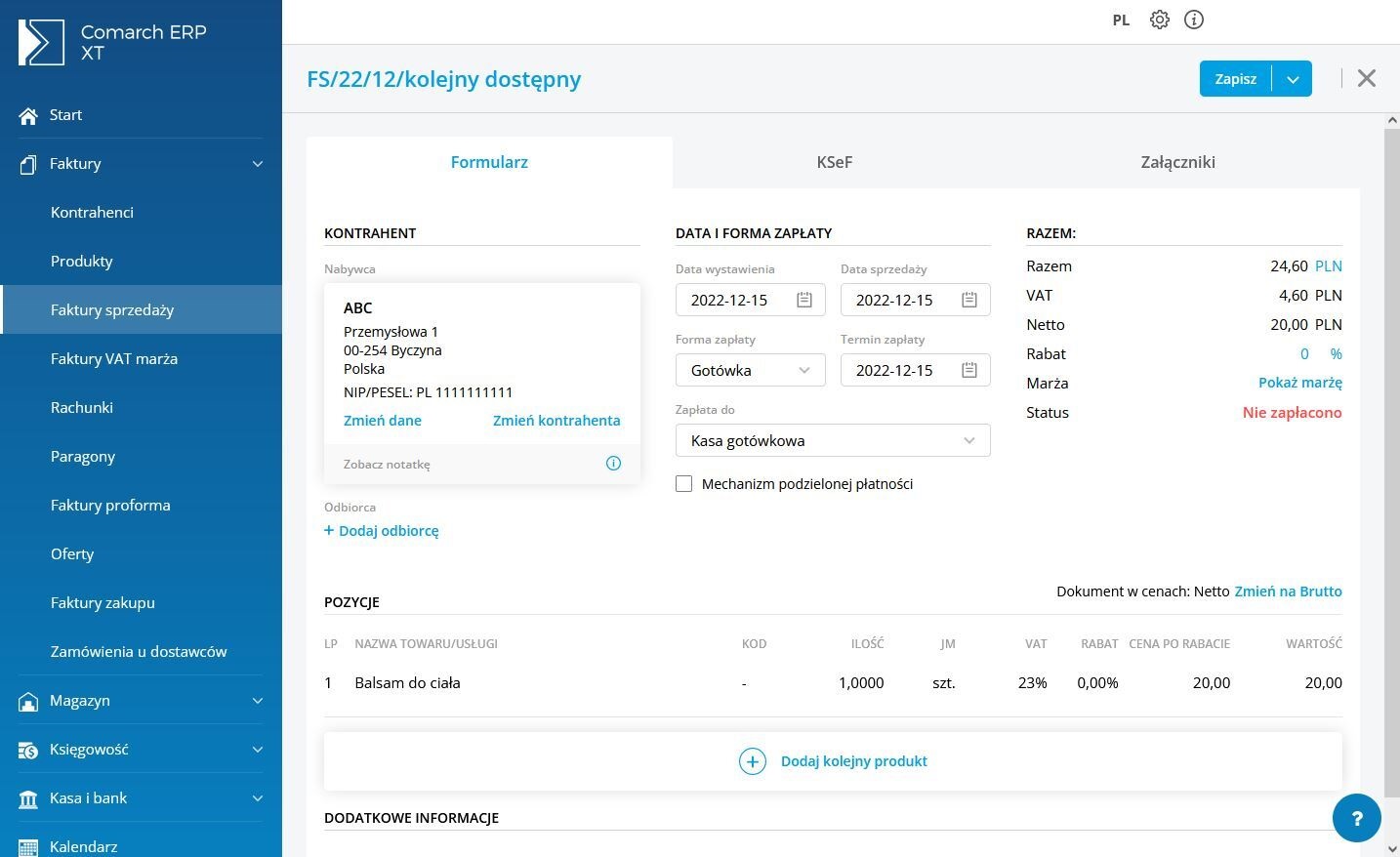The height and width of the screenshot is (857, 1400).
Task: Click the plus icon for Dodaj kolejny produkt
Action: click(x=752, y=760)
